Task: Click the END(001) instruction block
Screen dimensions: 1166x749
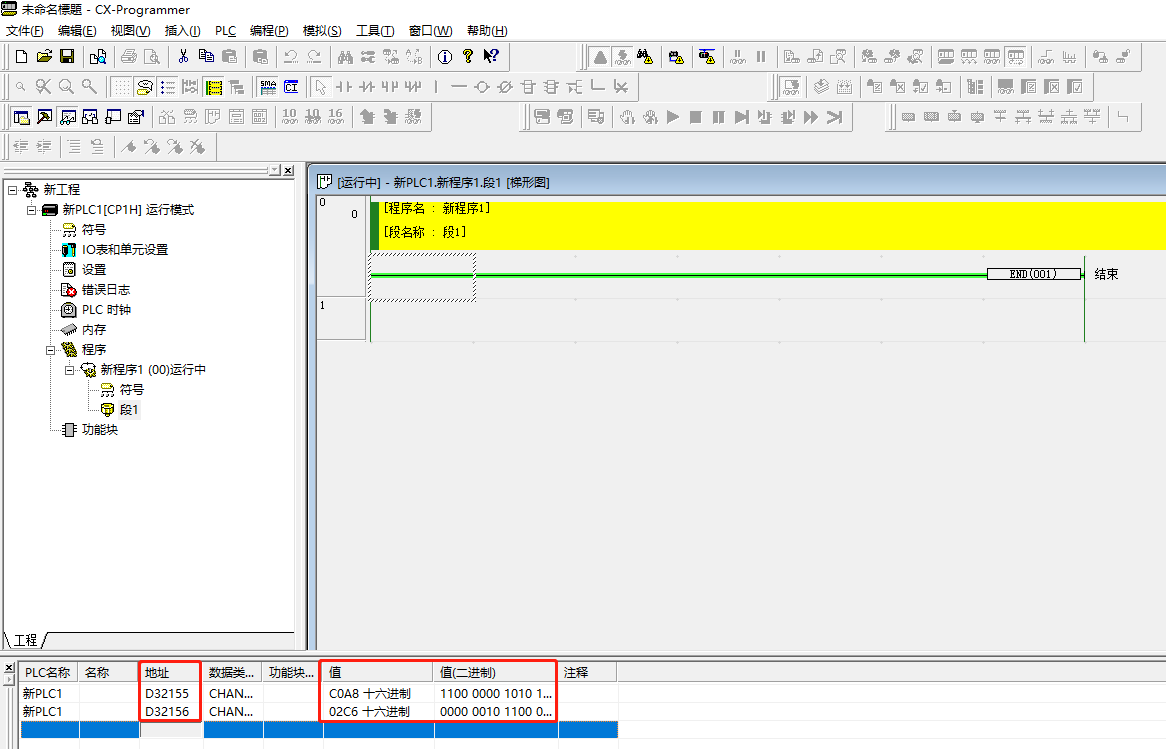Action: (x=1034, y=274)
